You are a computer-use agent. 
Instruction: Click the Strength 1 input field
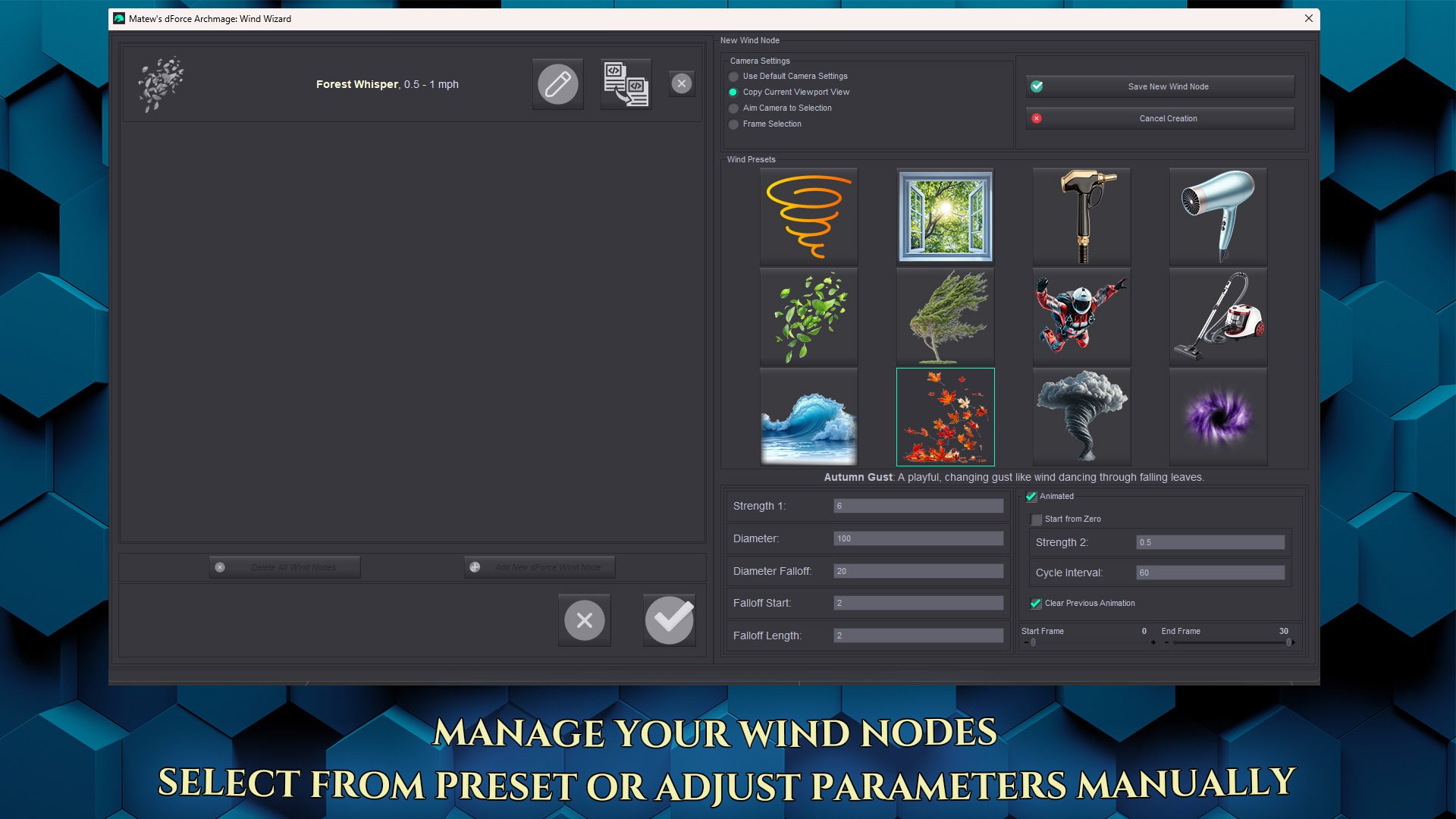tap(918, 506)
